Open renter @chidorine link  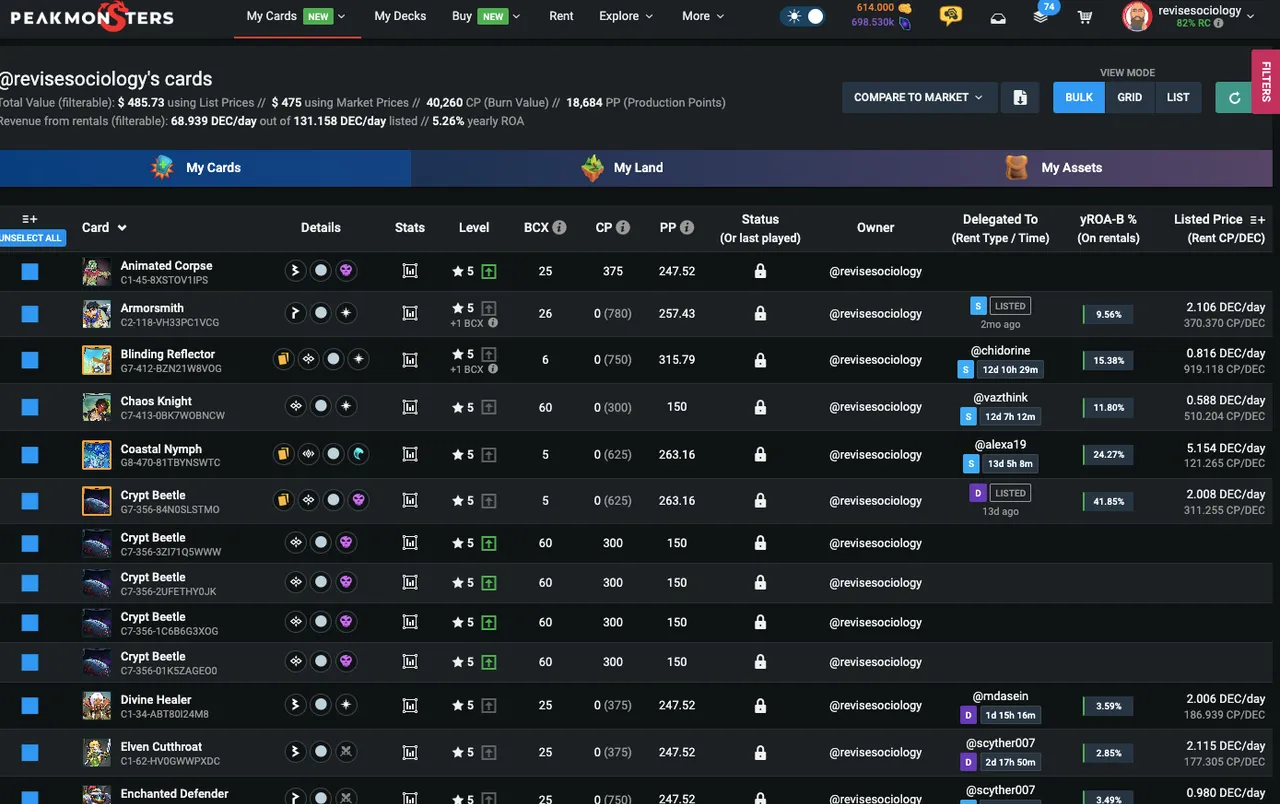pos(1000,351)
